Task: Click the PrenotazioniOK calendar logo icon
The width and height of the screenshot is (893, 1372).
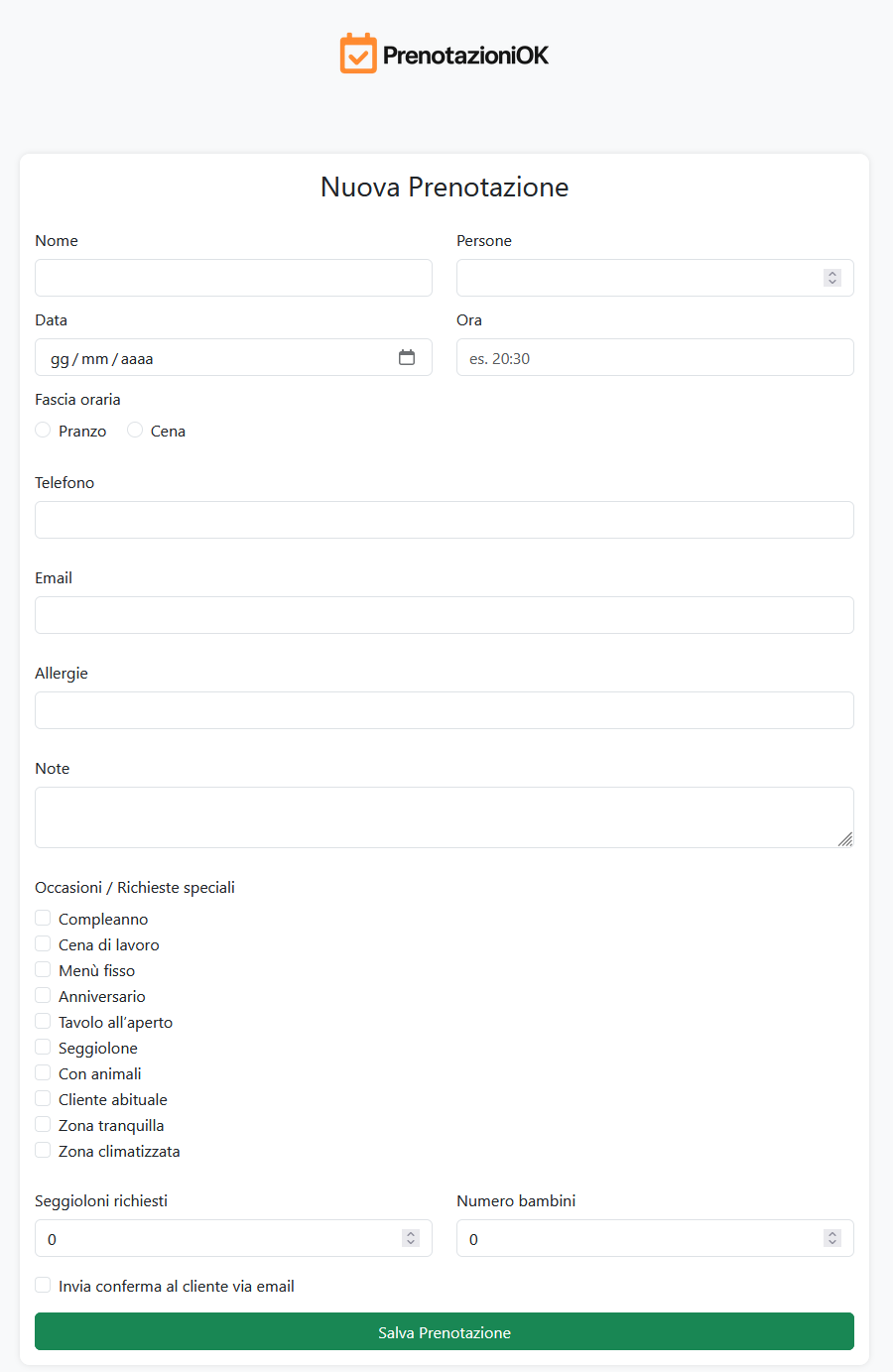Action: (358, 54)
